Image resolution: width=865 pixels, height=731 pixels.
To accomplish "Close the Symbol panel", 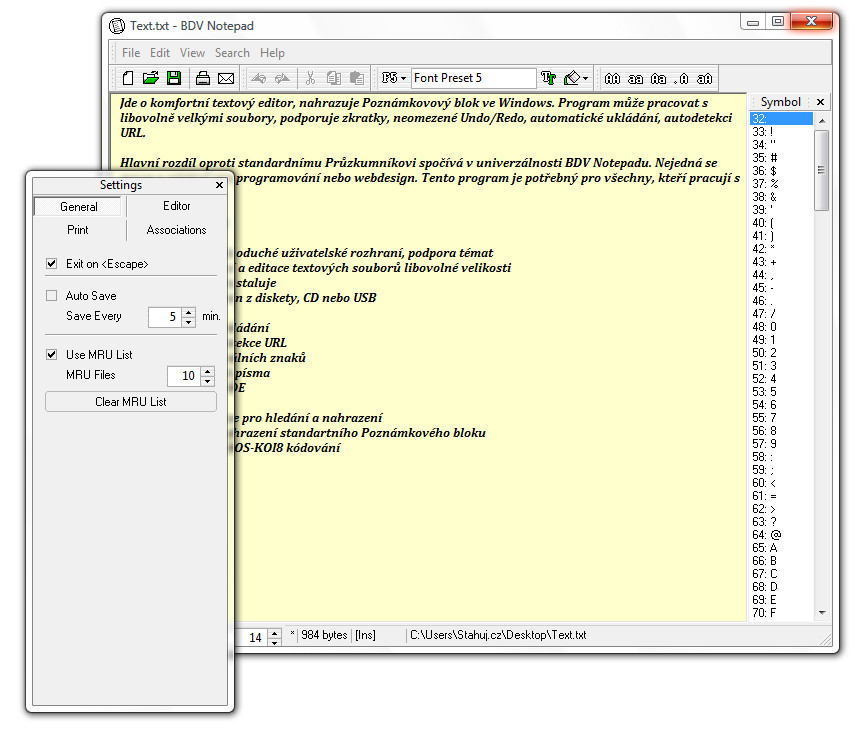I will 820,102.
